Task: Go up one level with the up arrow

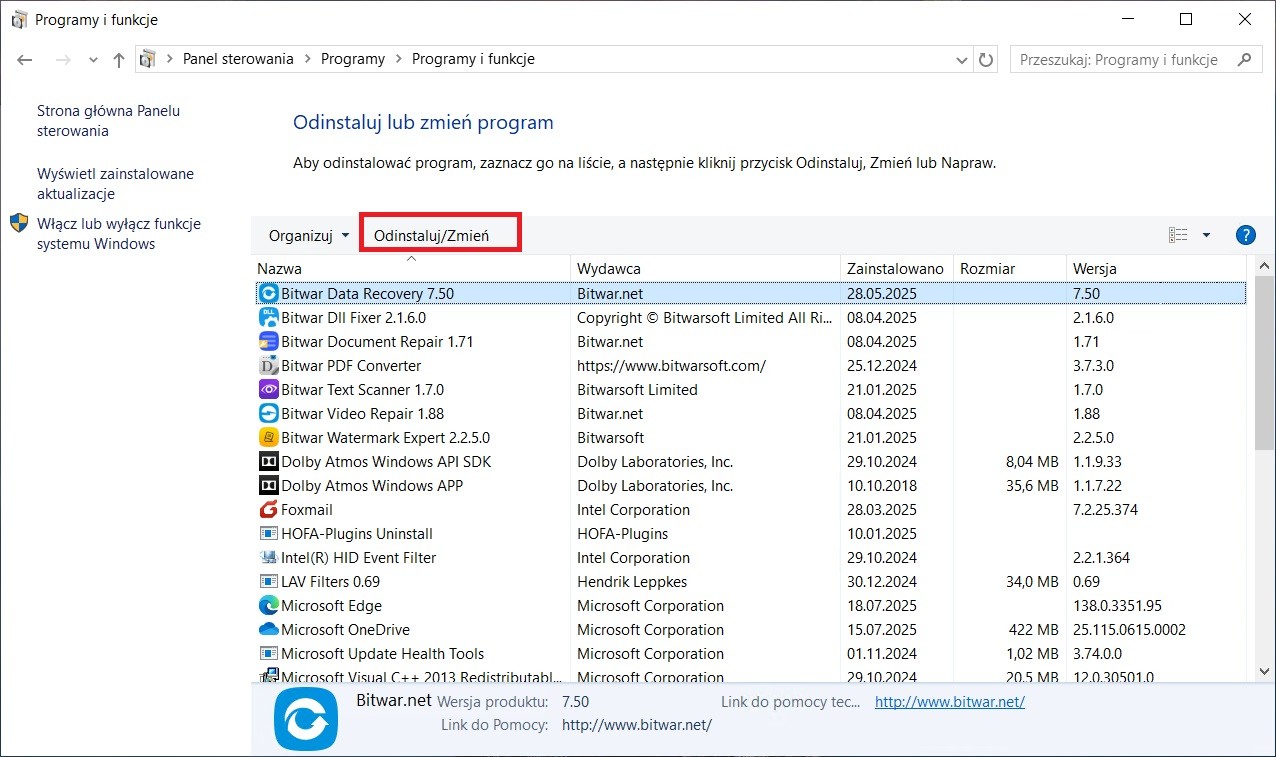Action: click(119, 60)
